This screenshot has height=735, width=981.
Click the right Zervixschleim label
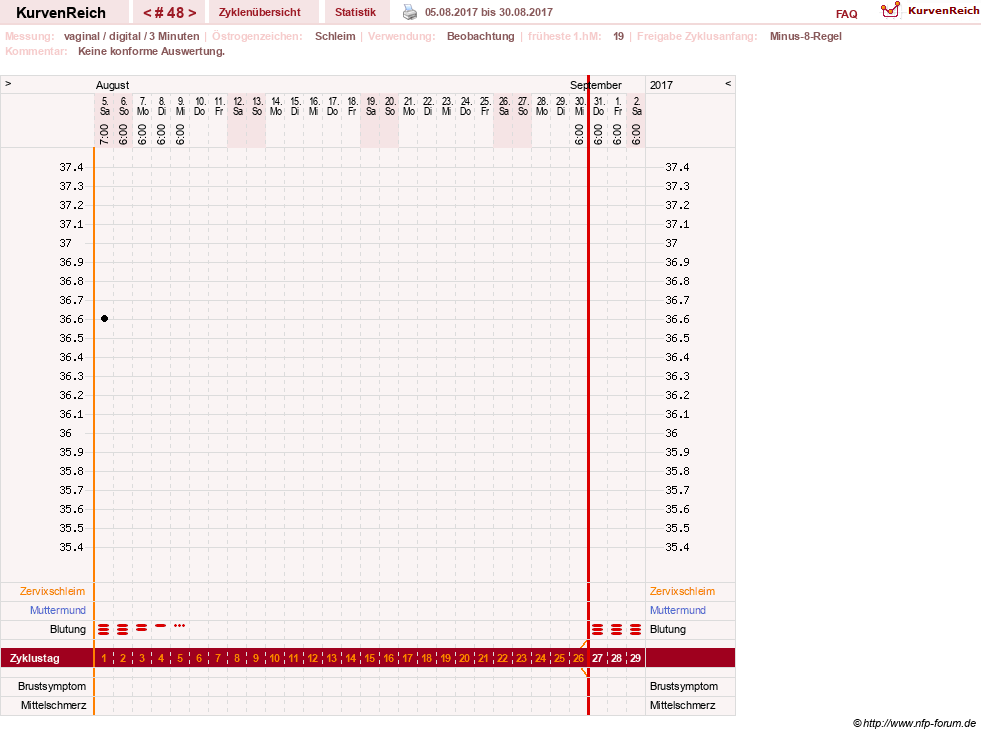pyautogui.click(x=682, y=591)
